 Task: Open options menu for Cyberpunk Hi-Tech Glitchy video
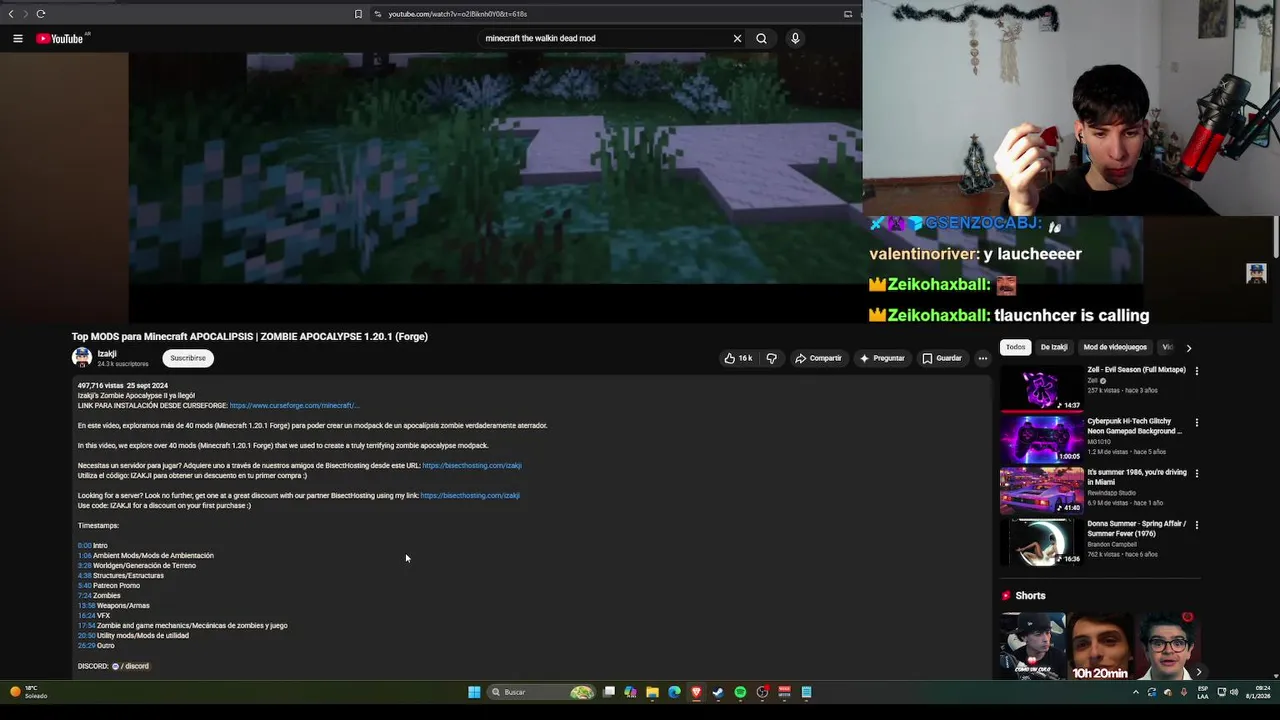tap(1197, 422)
